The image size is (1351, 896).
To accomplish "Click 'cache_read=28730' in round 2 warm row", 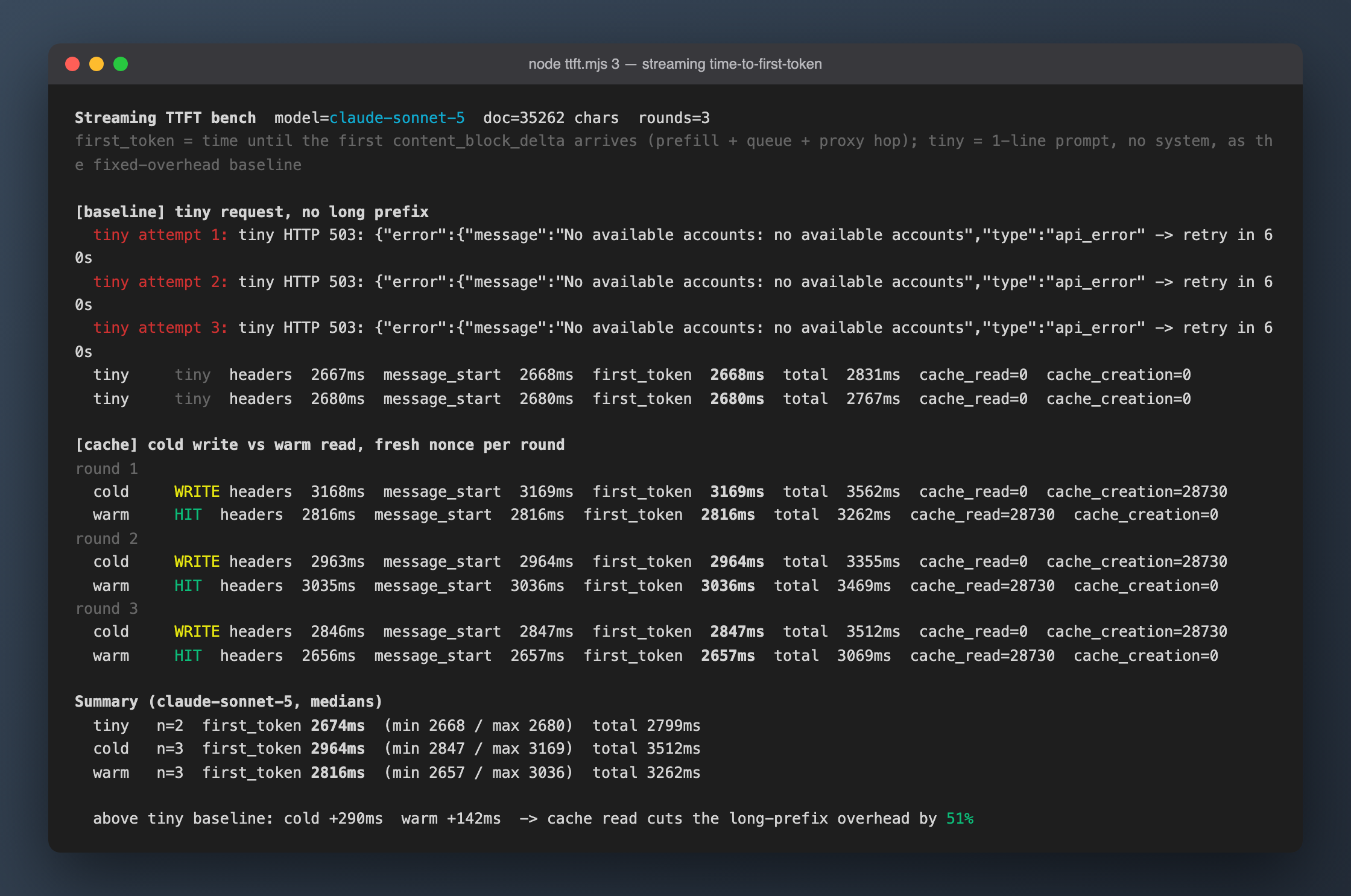I will 982,585.
